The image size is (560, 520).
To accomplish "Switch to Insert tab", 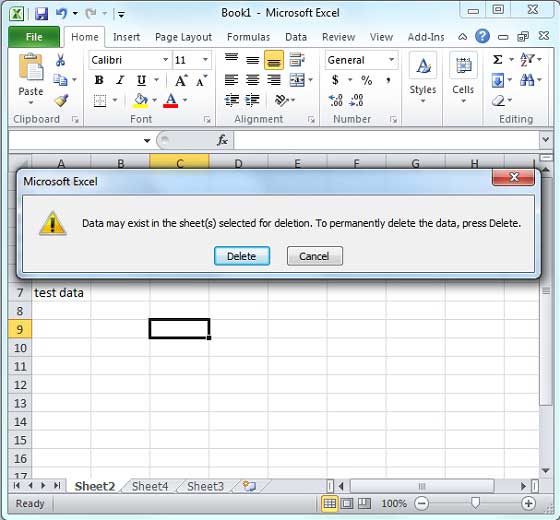I will pos(126,37).
